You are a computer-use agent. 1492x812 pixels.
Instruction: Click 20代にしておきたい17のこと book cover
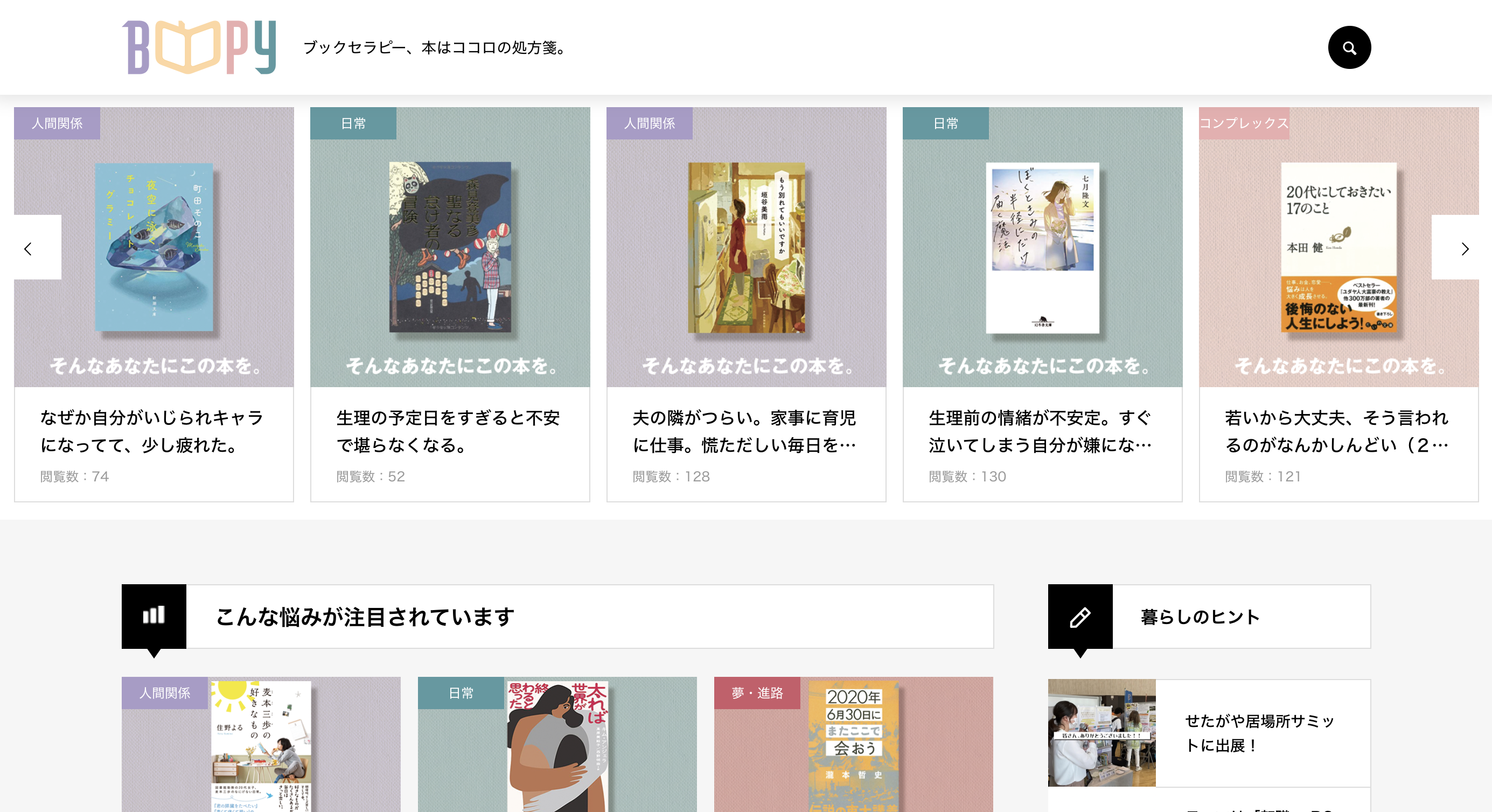click(x=1338, y=247)
